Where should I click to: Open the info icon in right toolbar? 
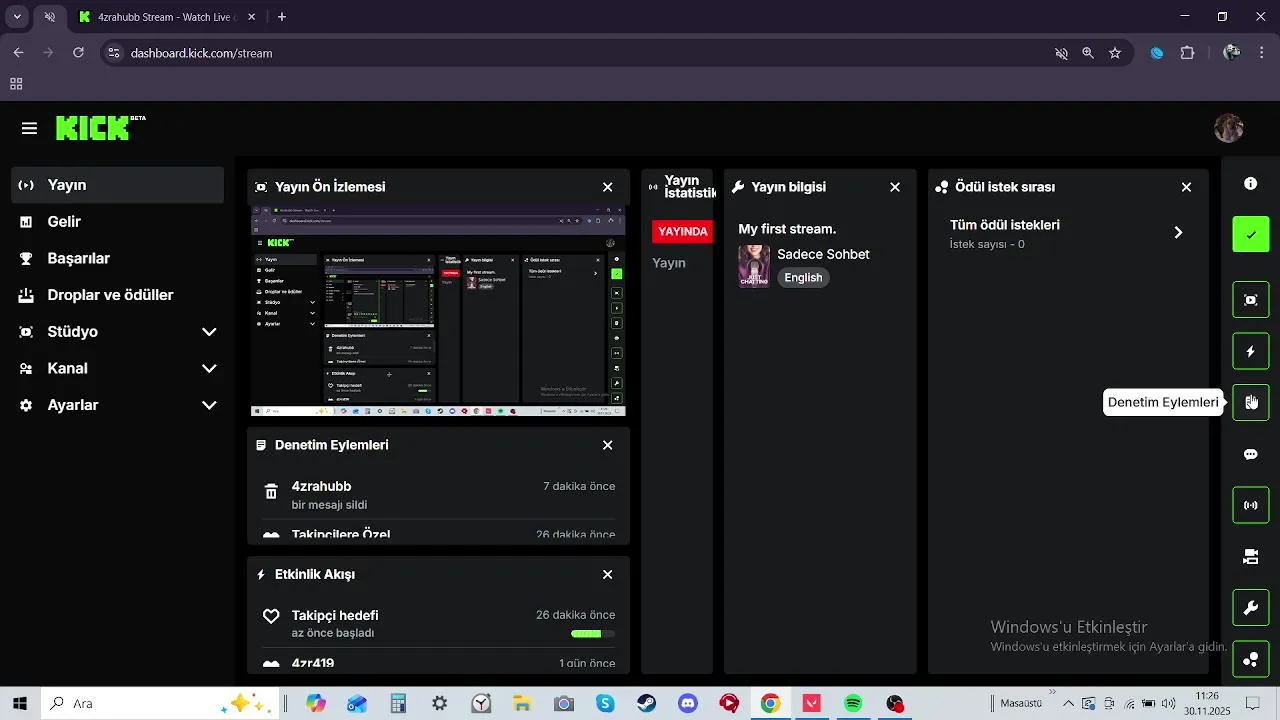(x=1250, y=184)
